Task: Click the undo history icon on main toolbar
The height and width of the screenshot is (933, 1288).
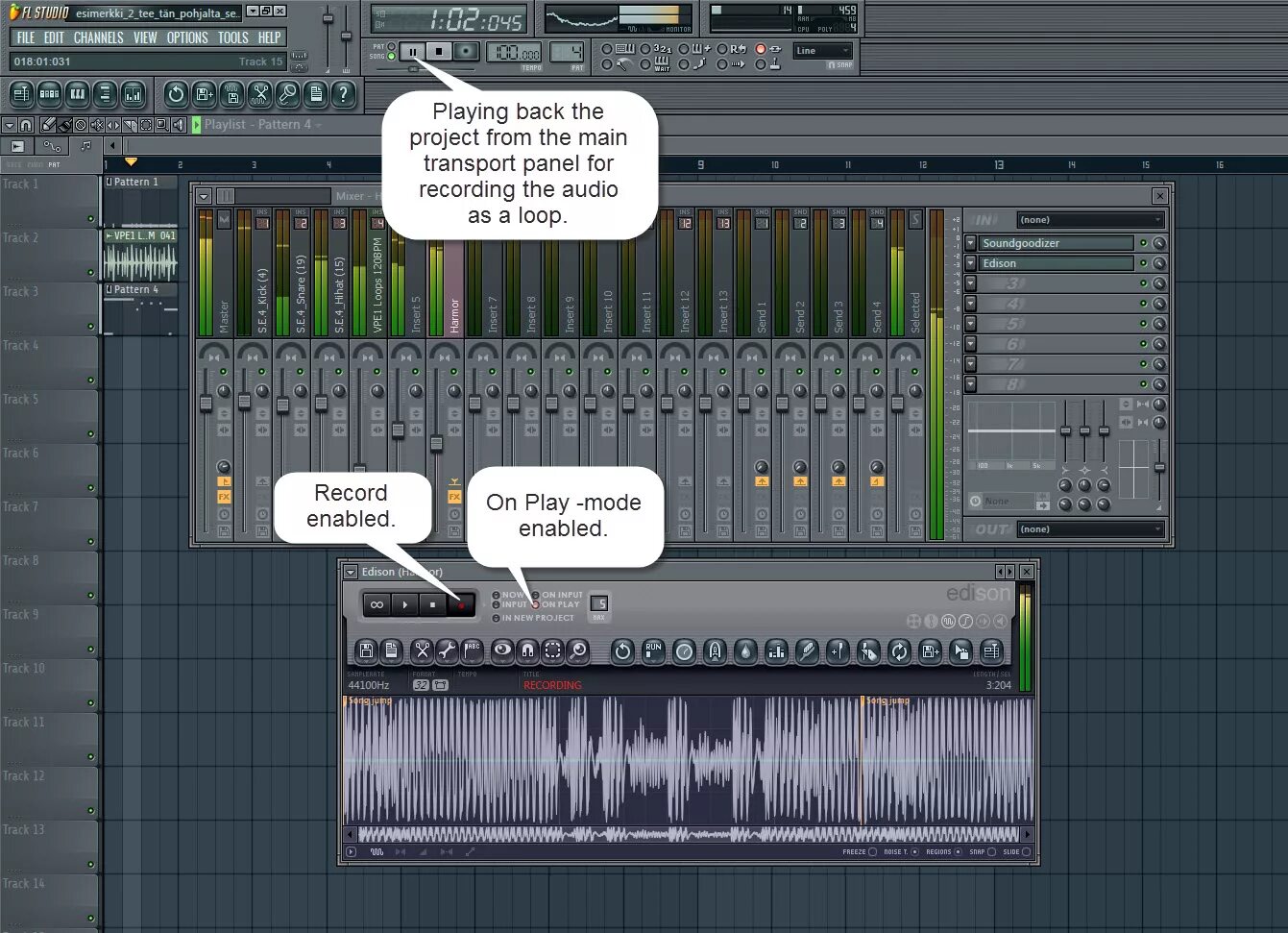Action: point(175,94)
